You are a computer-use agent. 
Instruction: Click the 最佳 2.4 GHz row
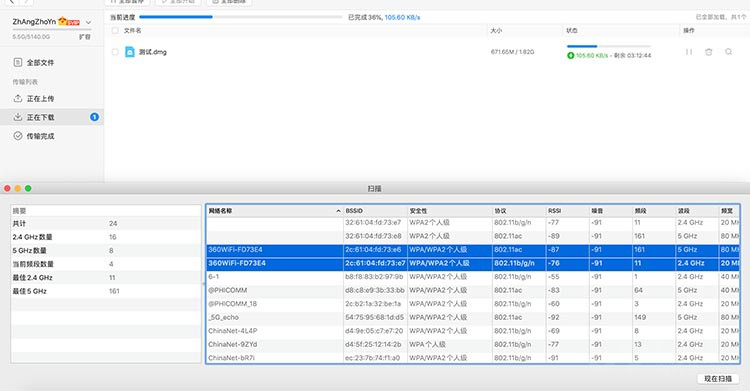click(106, 278)
